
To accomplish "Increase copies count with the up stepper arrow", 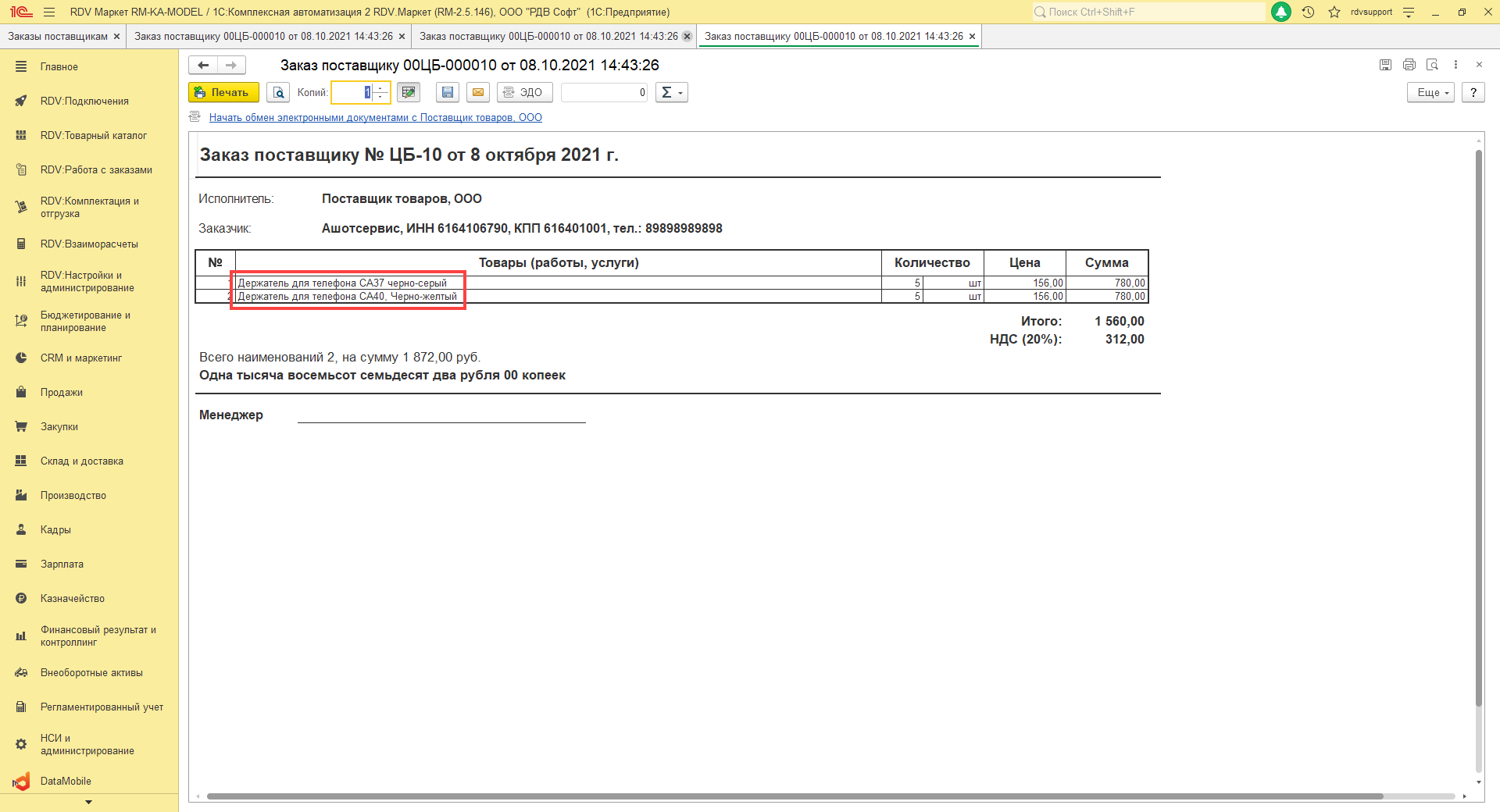I will tap(380, 88).
